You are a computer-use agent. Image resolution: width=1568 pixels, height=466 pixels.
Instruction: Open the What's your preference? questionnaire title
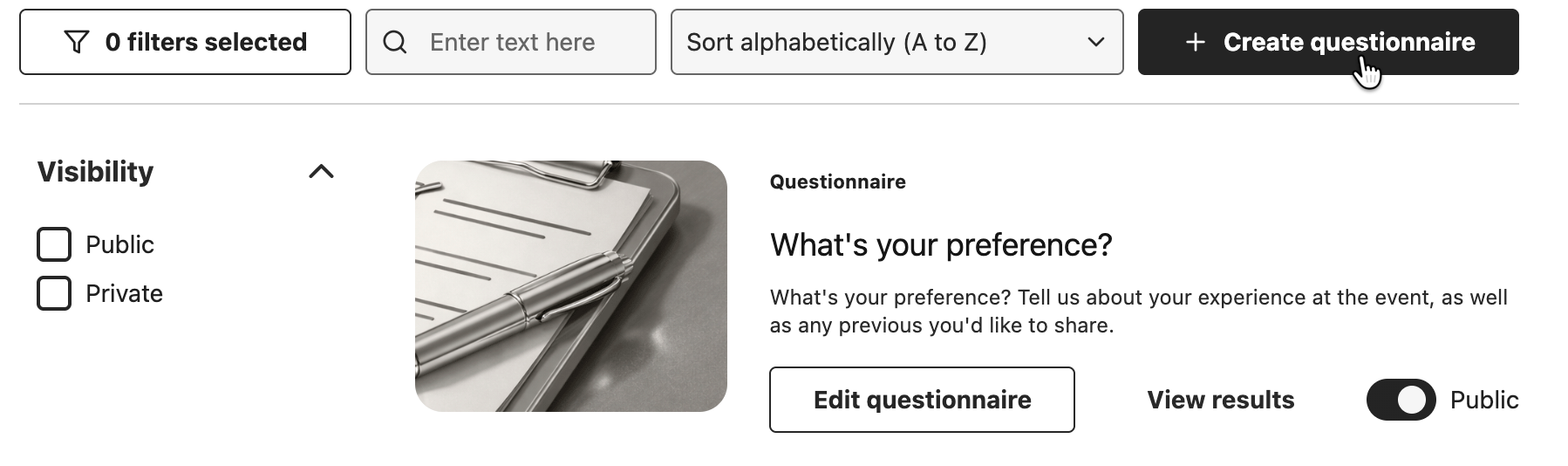pos(941,245)
